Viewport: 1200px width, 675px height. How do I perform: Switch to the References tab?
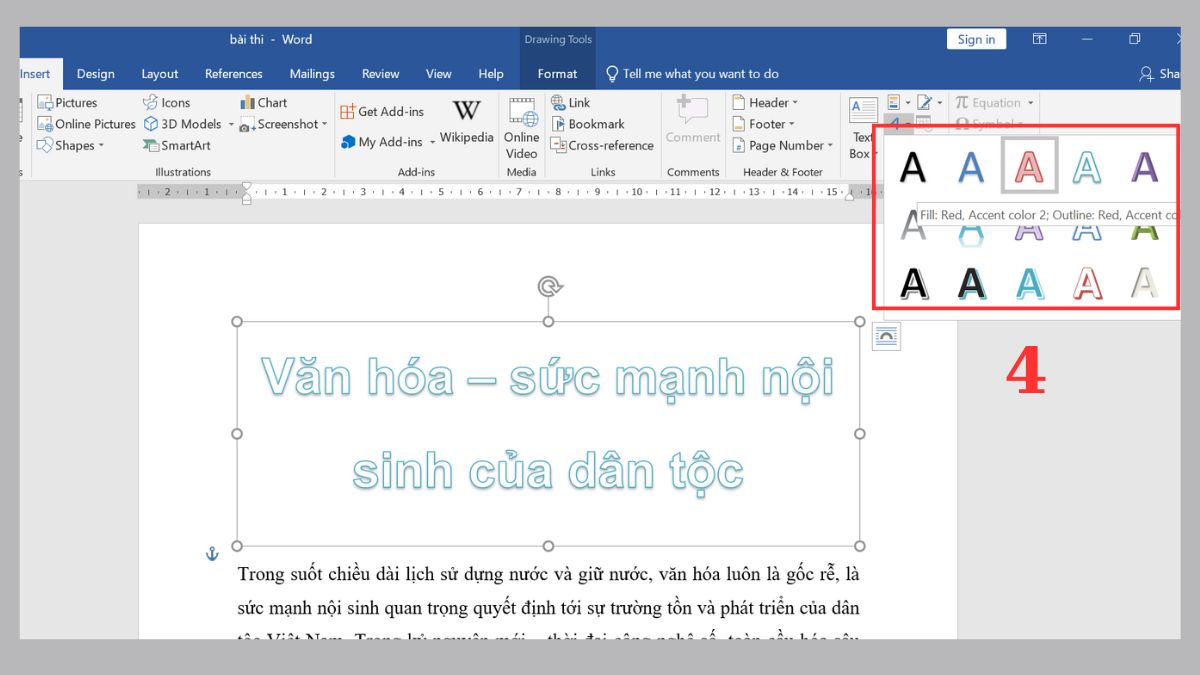click(233, 74)
